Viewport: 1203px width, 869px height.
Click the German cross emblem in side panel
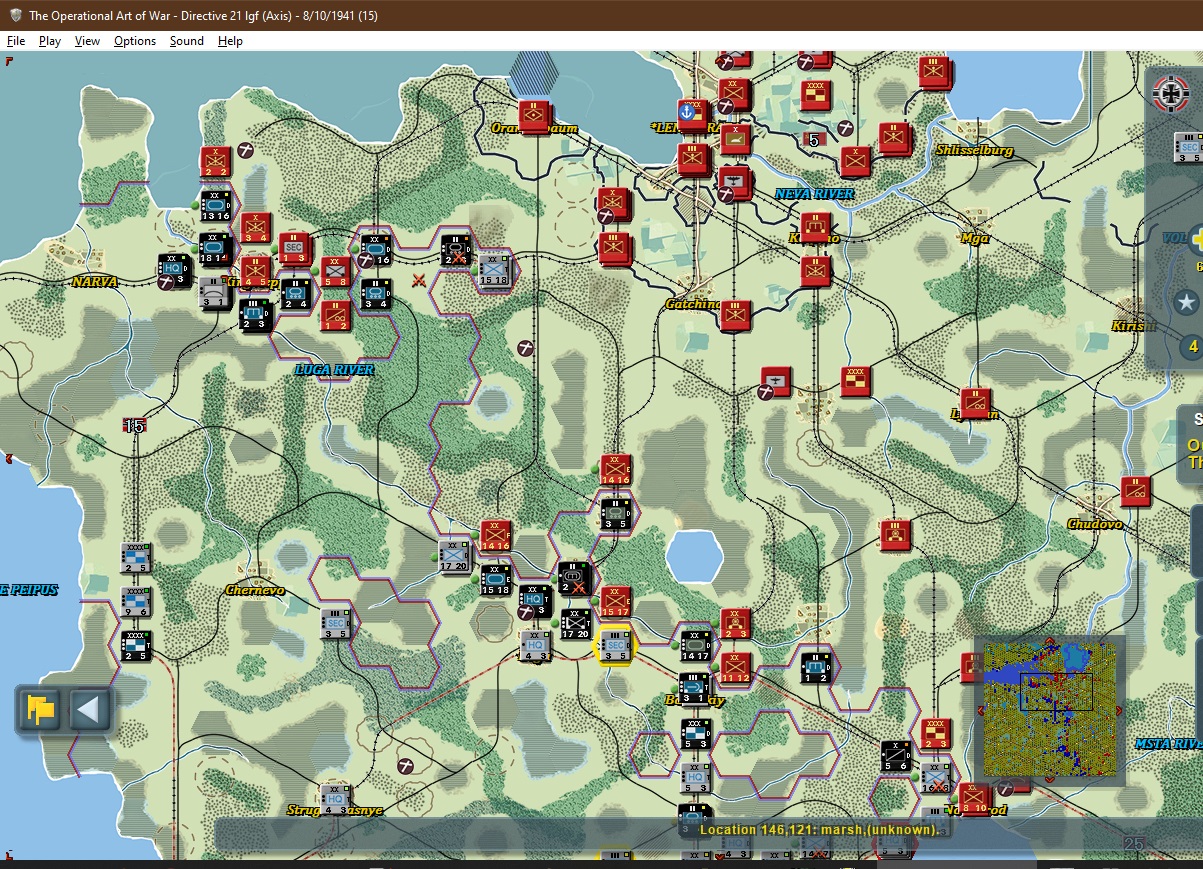pos(1172,94)
